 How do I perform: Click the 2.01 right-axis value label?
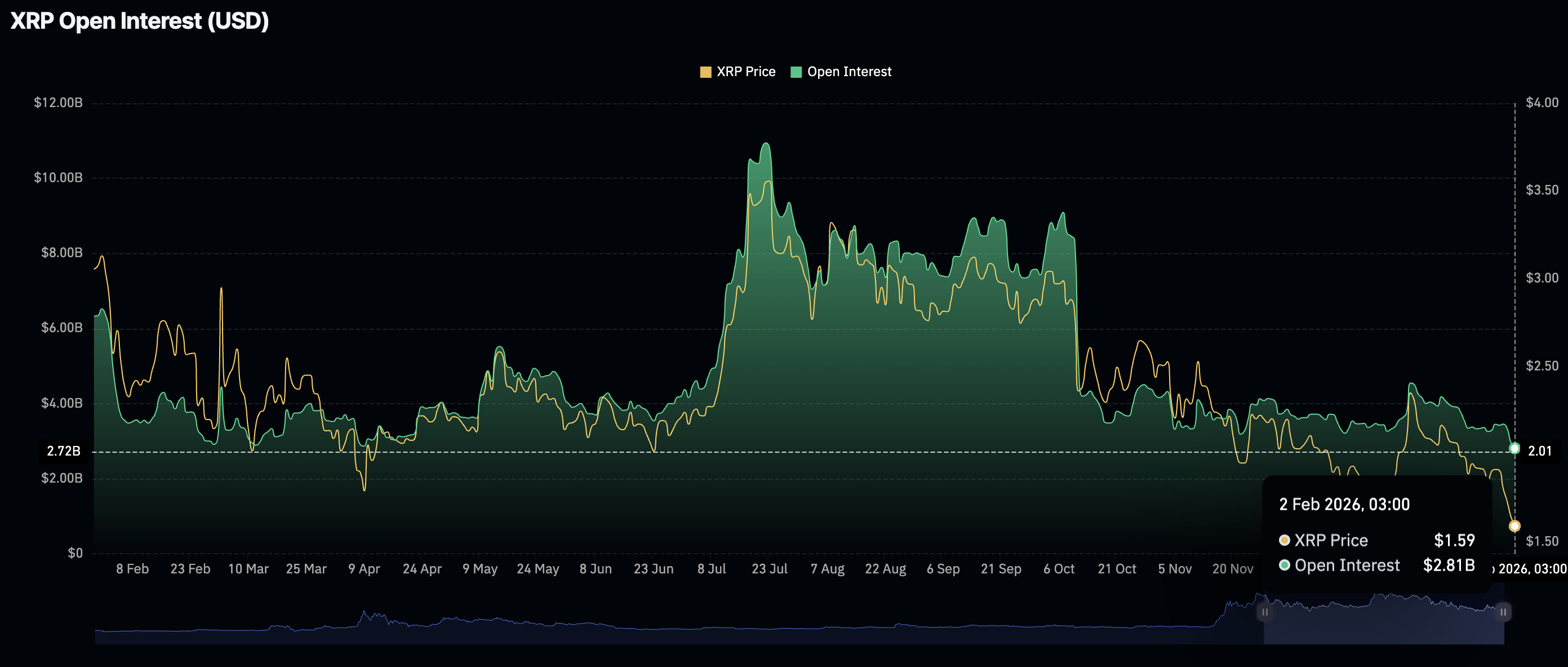click(x=1539, y=452)
